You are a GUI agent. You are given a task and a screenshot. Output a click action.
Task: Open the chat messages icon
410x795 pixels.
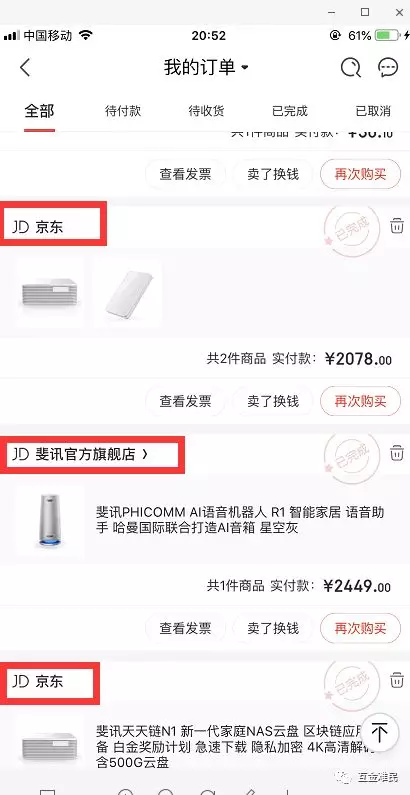point(388,67)
